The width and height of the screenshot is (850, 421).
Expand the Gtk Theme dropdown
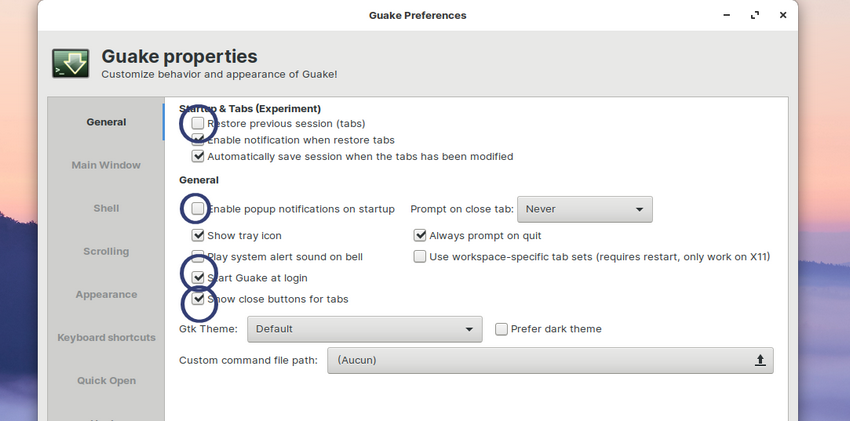[364, 329]
